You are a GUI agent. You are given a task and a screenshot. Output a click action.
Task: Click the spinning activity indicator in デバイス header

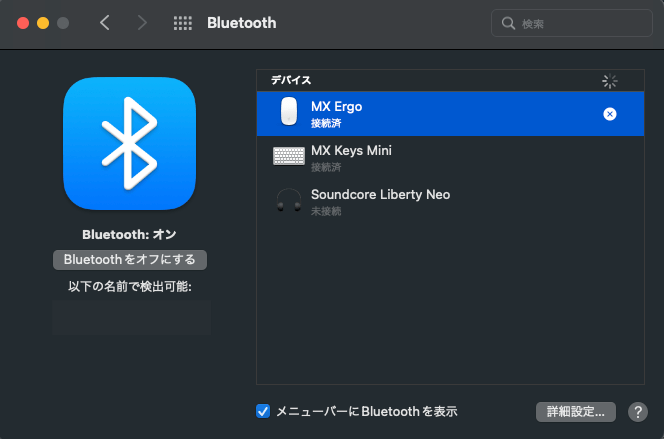610,81
